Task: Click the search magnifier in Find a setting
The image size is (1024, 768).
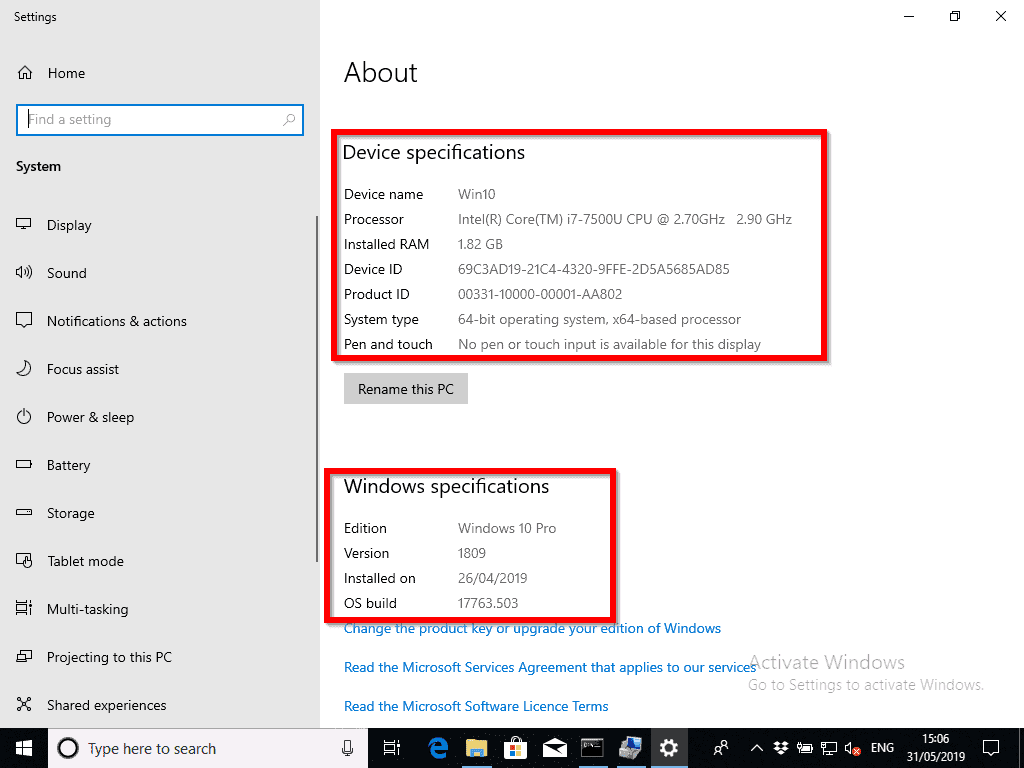Action: 289,120
